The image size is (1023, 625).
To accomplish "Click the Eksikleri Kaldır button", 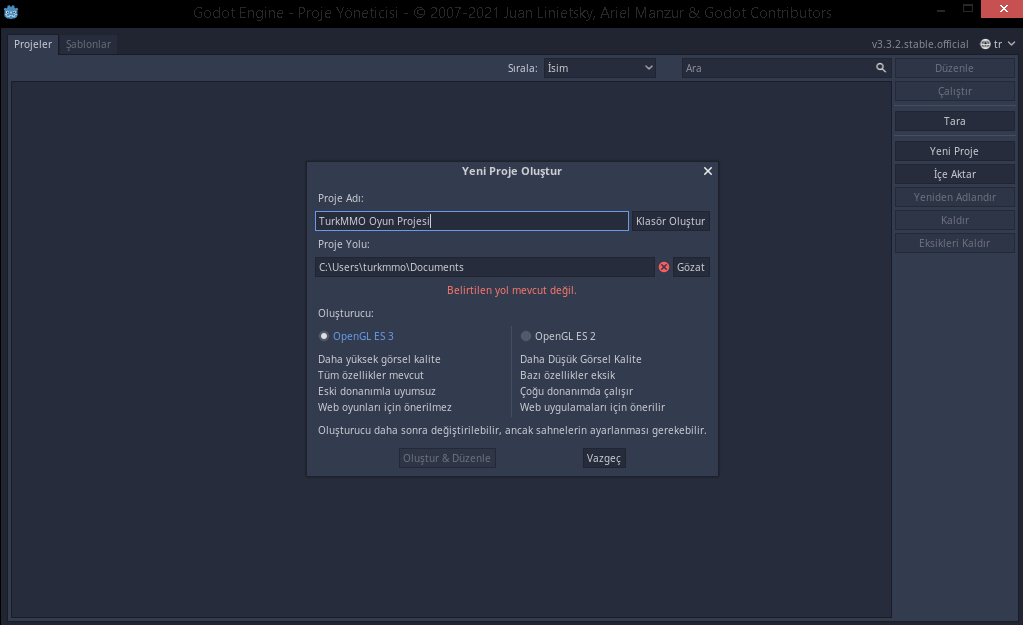I will pyautogui.click(x=954, y=243).
